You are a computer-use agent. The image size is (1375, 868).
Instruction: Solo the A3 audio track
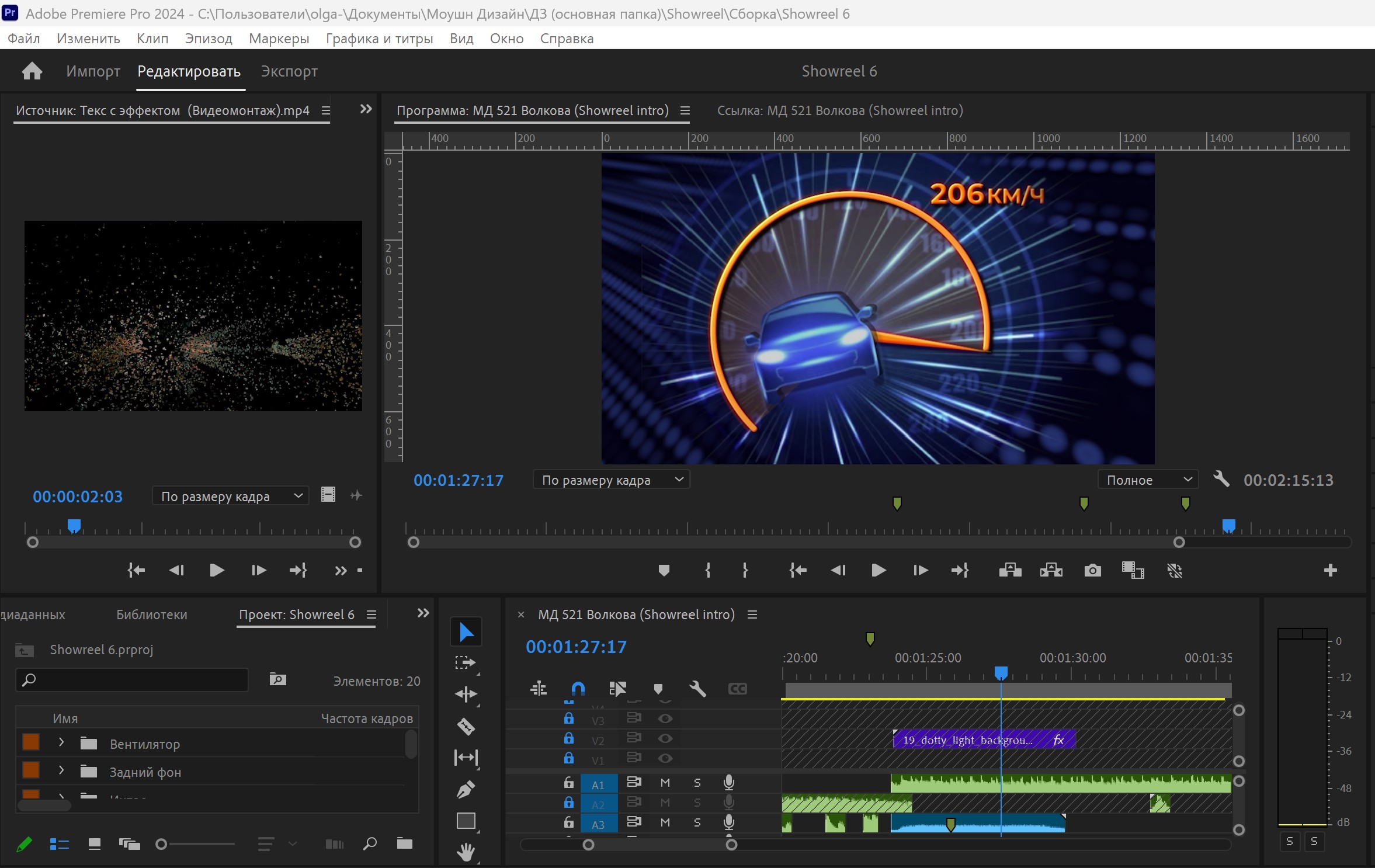click(x=697, y=823)
